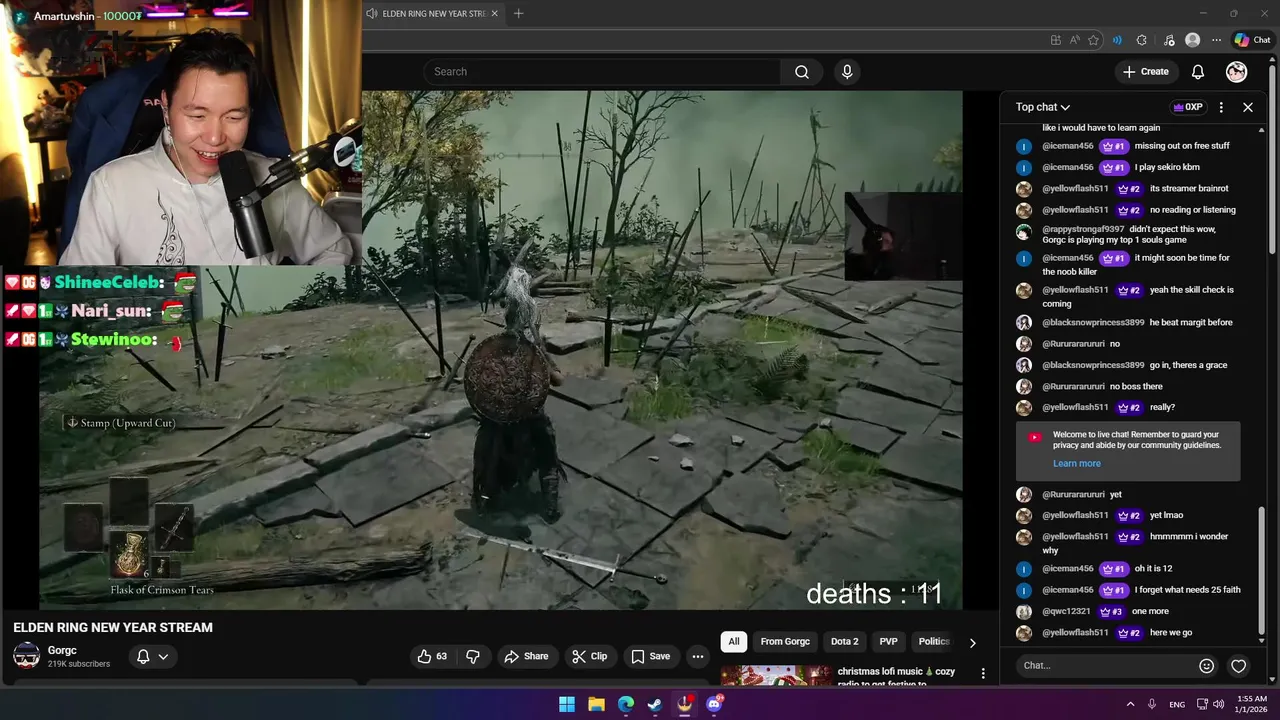Click Learn more link in chat notice
This screenshot has width=1280, height=720.
pos(1077,463)
